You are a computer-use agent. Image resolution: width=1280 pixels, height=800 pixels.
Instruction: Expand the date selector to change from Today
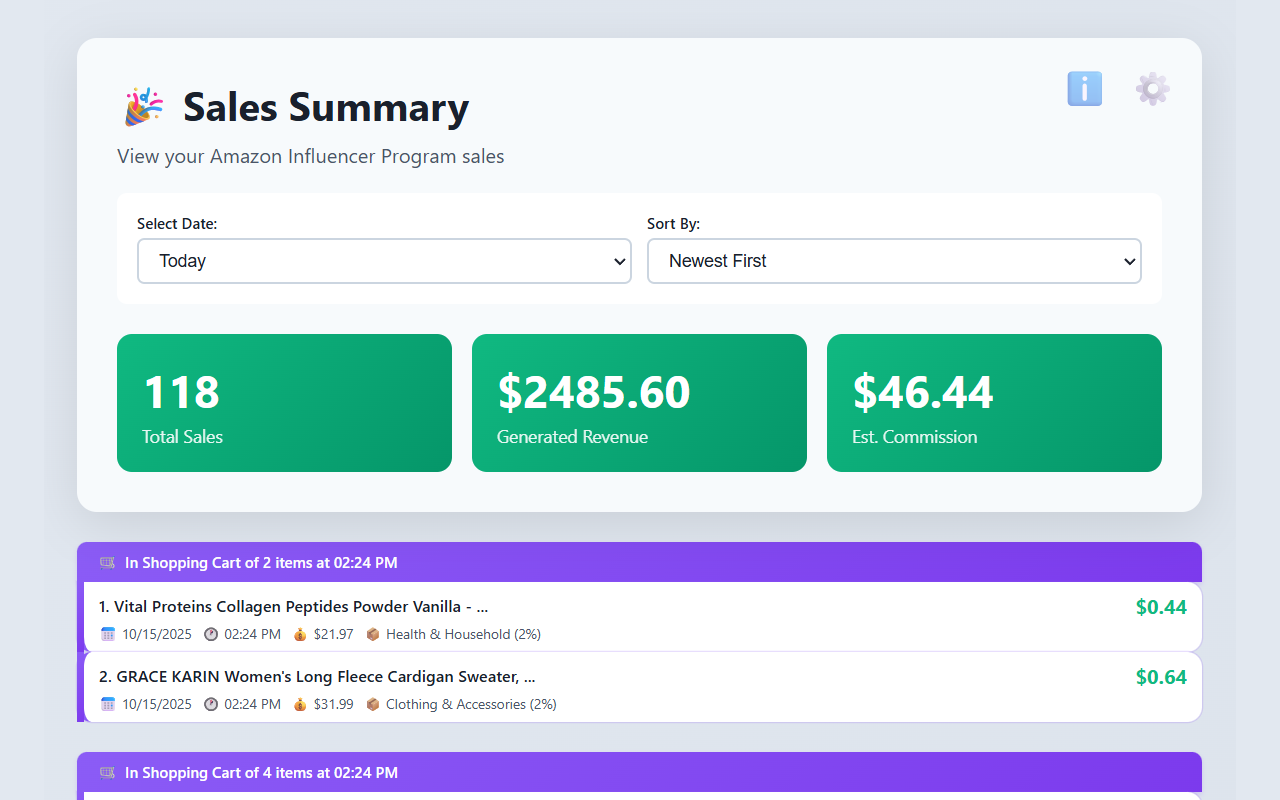384,261
